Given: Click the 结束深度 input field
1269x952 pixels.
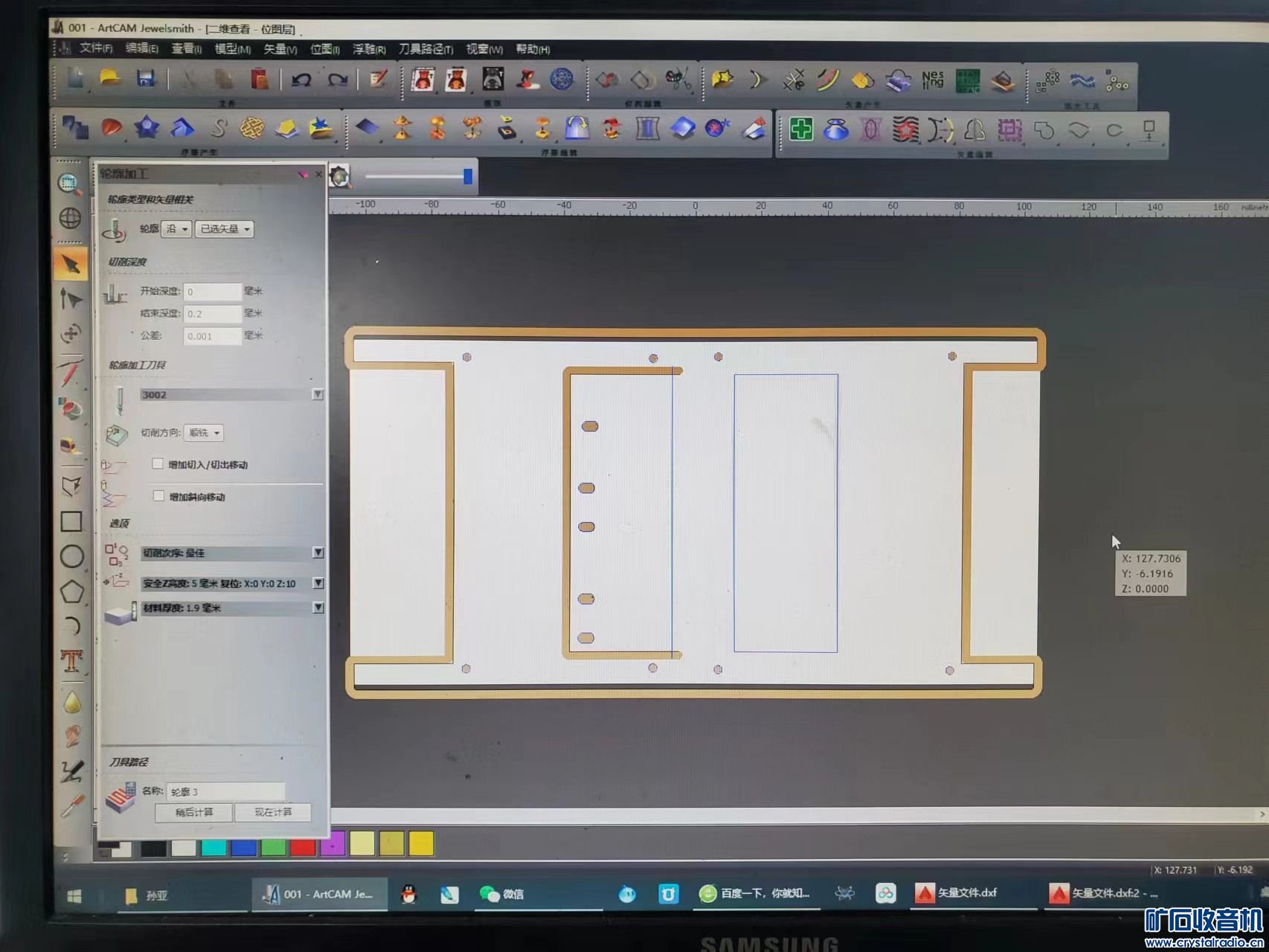Looking at the screenshot, I should click(212, 314).
